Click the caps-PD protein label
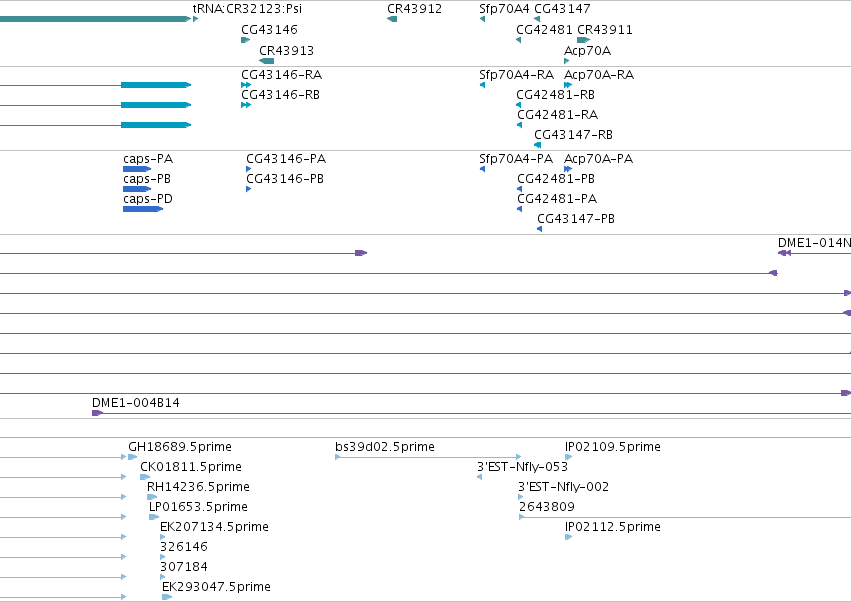 click(148, 199)
